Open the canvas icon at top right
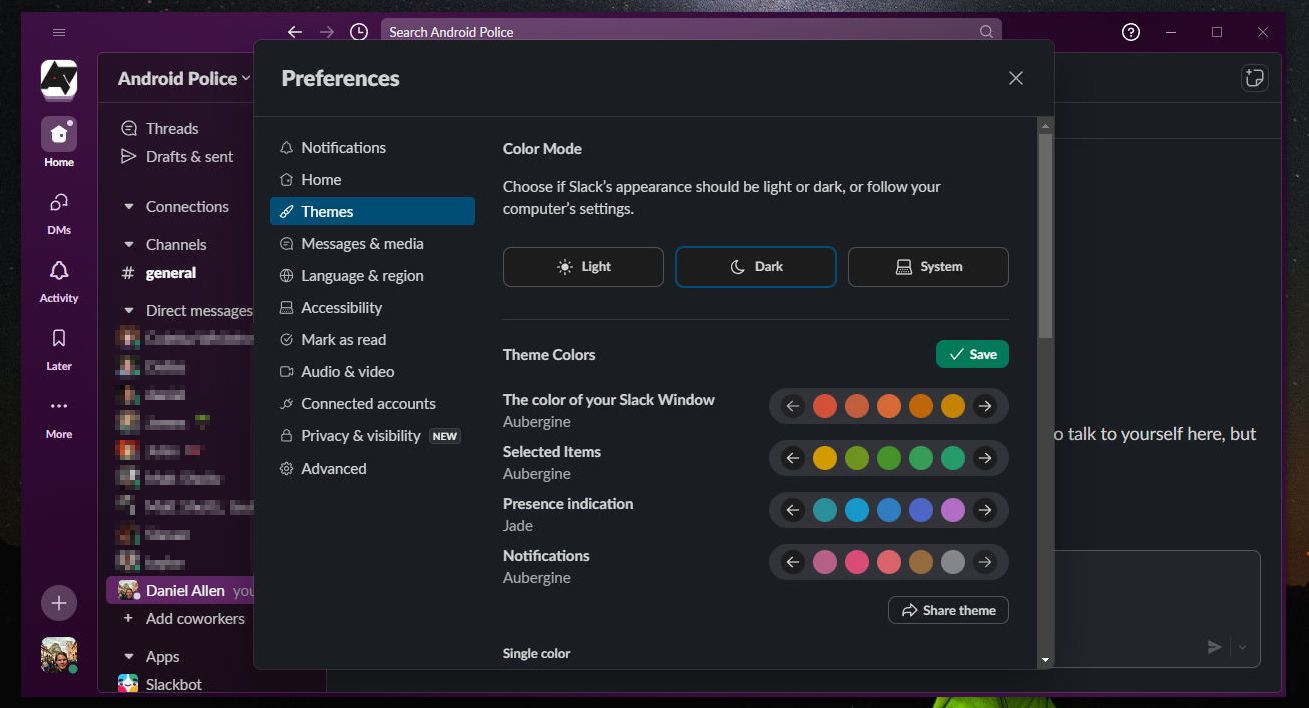Viewport: 1309px width, 708px height. pos(1254,78)
